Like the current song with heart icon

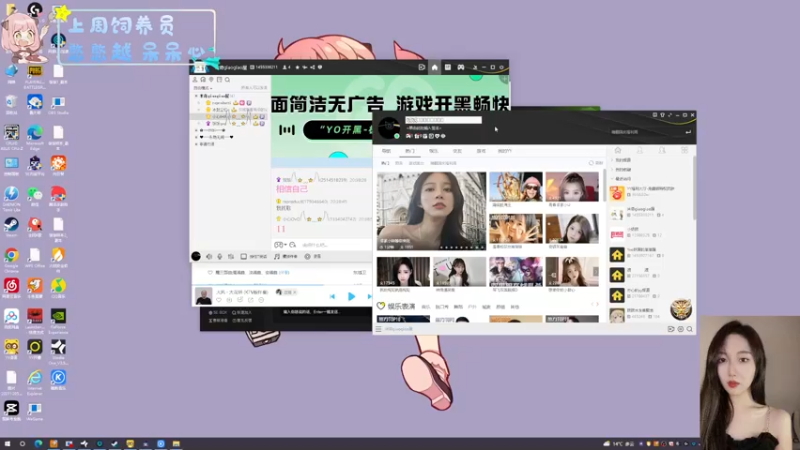pos(219,300)
